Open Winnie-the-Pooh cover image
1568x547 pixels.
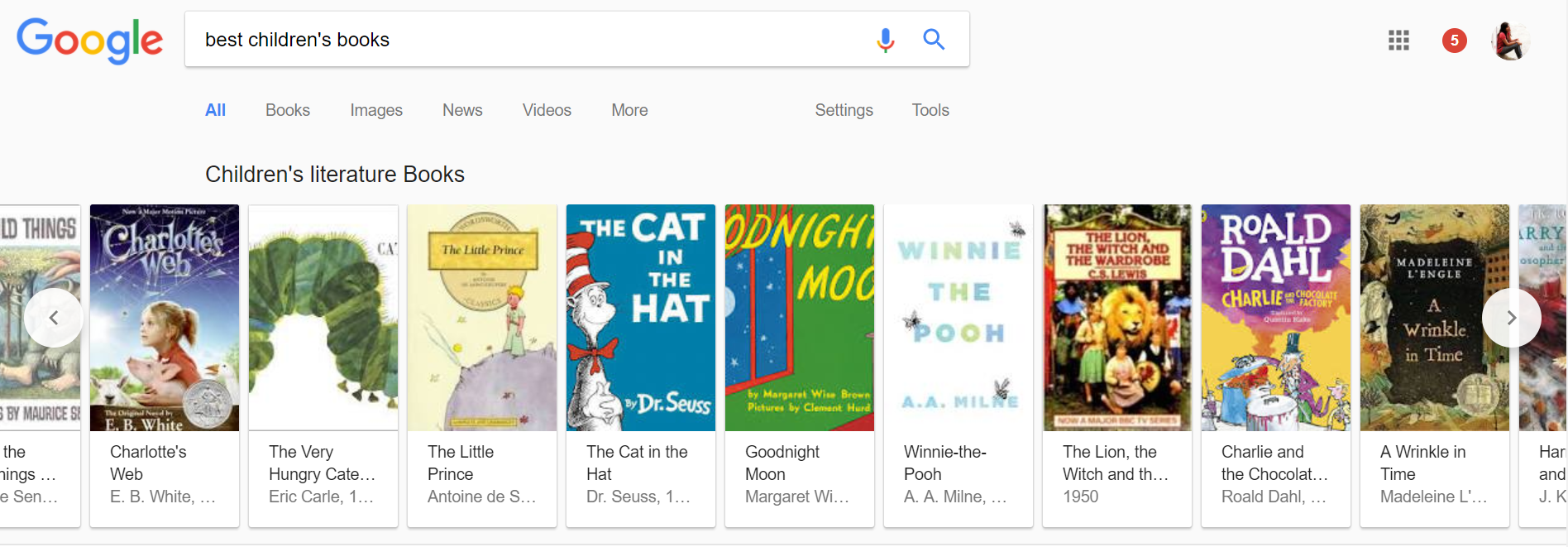pos(958,318)
